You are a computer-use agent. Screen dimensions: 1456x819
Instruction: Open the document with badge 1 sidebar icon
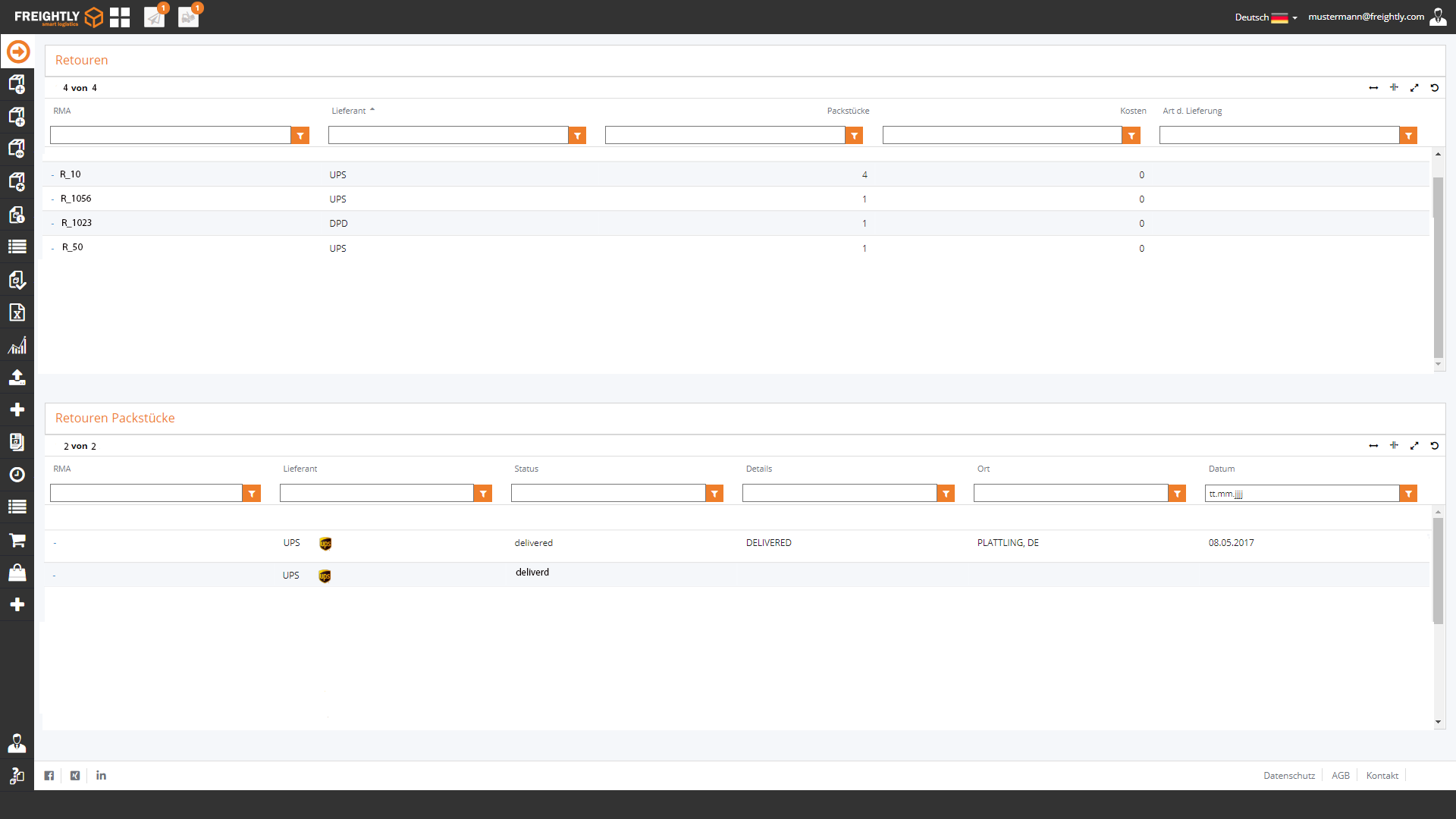tap(17, 215)
